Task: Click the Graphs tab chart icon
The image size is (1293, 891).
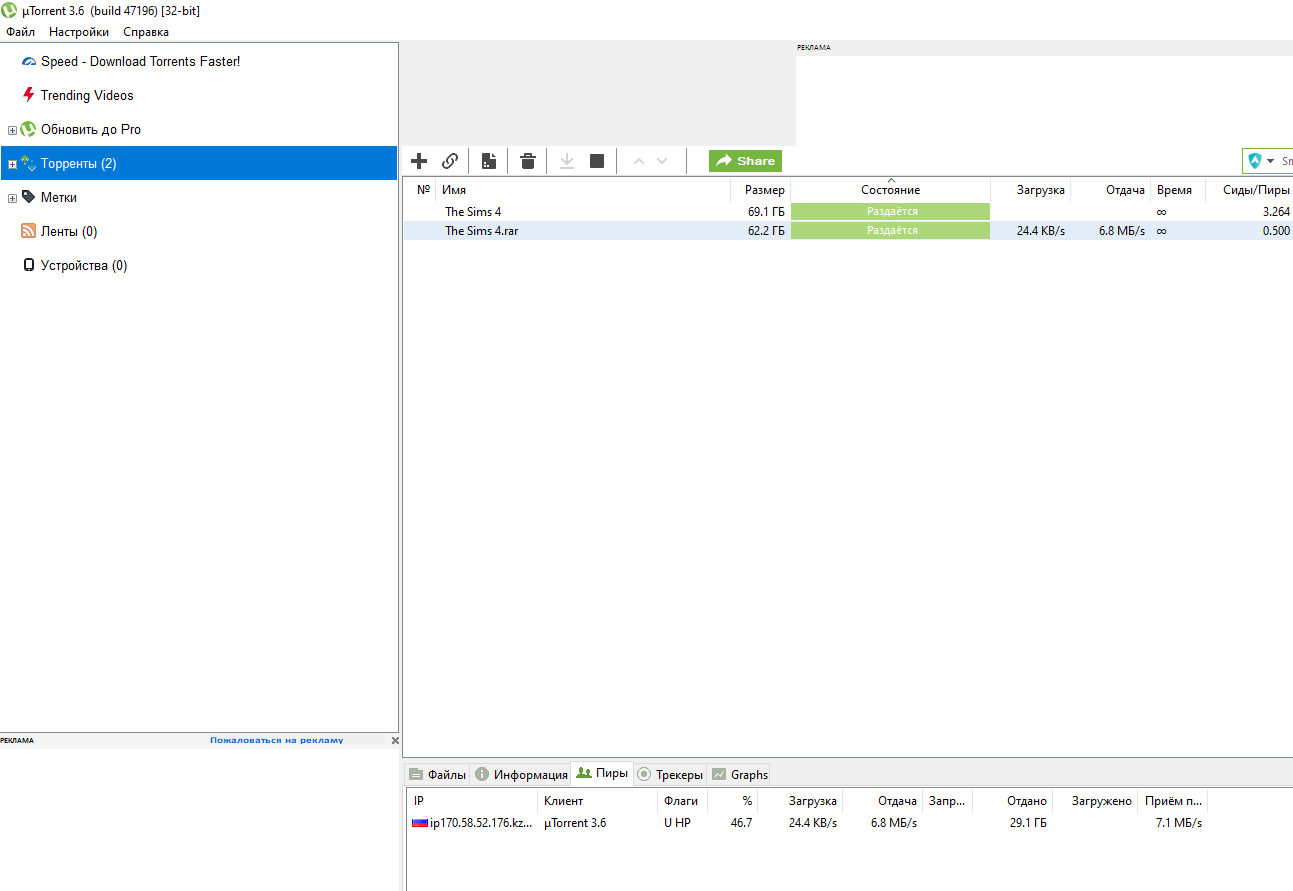Action: (x=719, y=775)
